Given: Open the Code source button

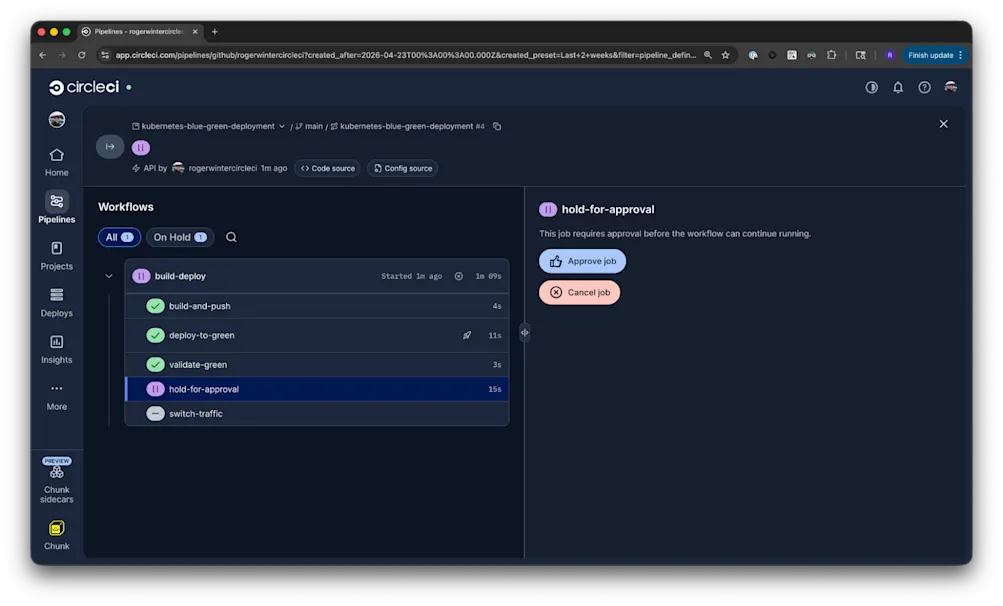Looking at the screenshot, I should pyautogui.click(x=328, y=168).
